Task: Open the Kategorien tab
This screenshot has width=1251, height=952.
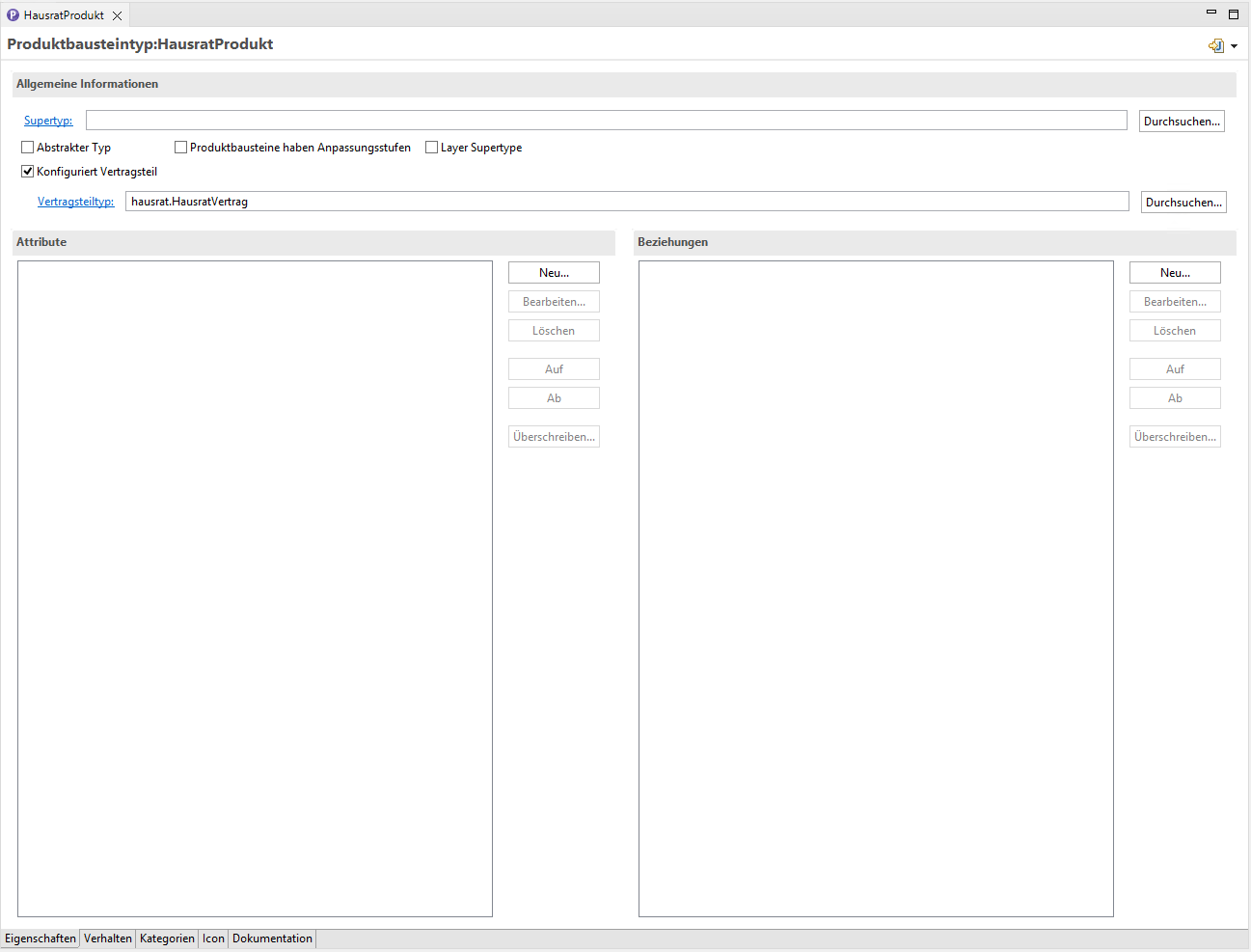Action: point(167,938)
